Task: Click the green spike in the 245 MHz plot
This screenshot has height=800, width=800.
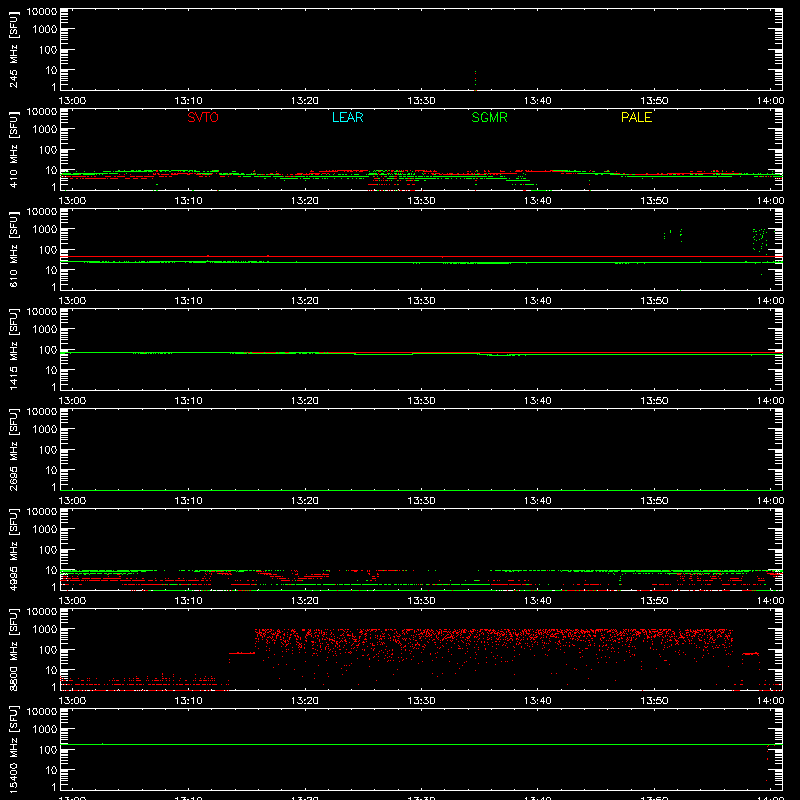Action: [476, 81]
